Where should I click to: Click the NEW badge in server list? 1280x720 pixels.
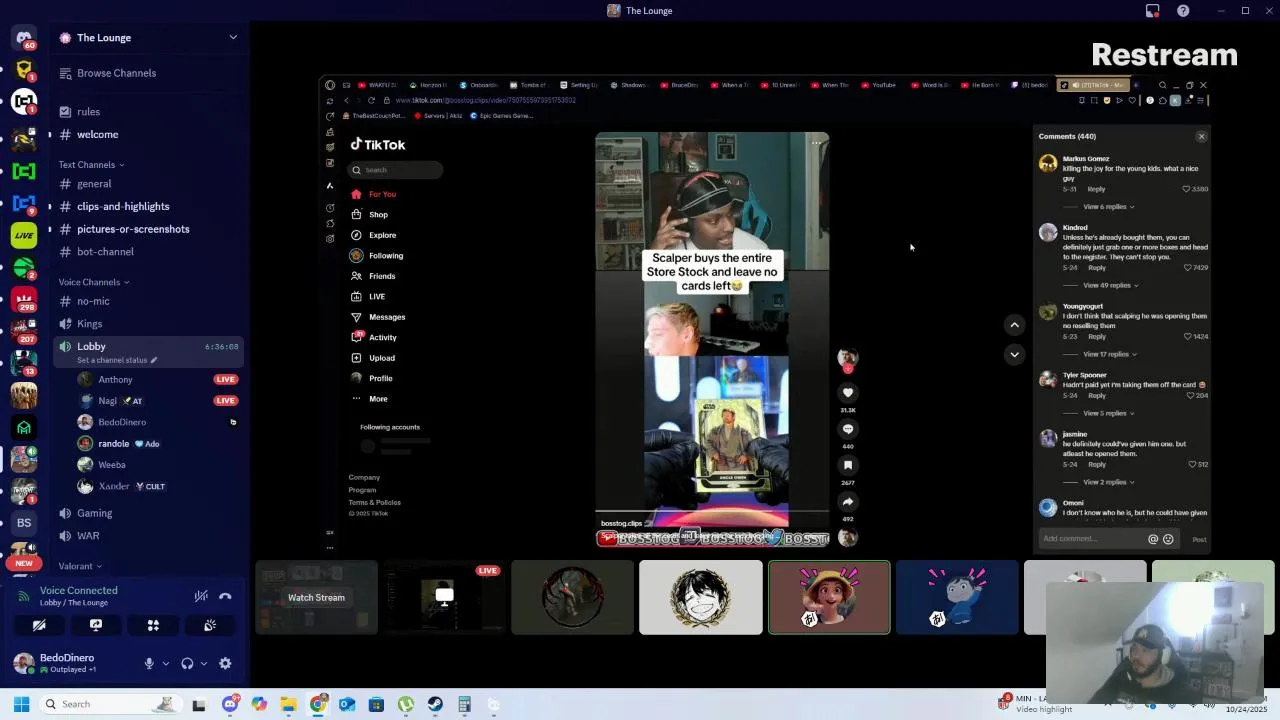(x=24, y=563)
